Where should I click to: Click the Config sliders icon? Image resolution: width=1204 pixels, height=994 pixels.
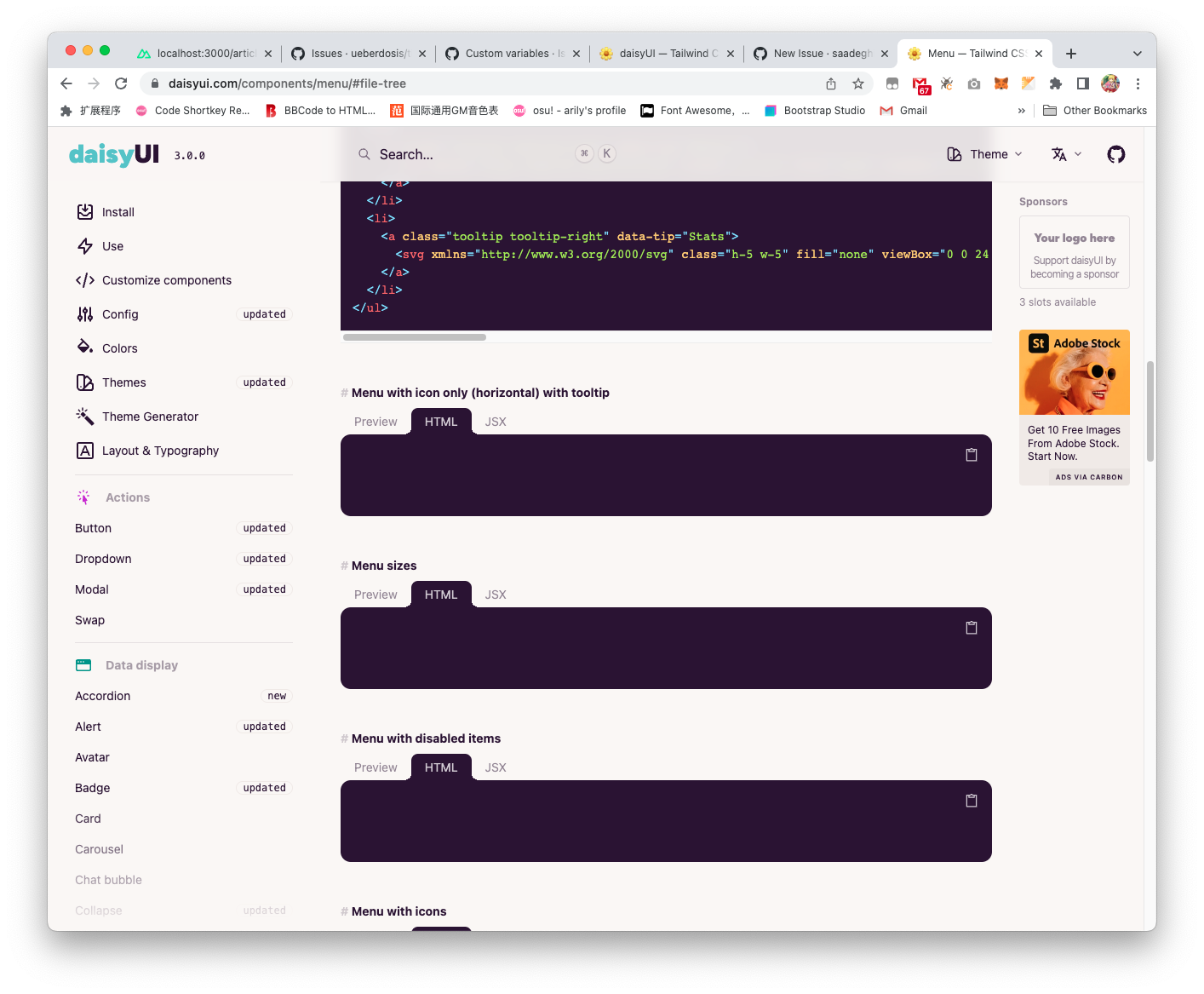click(85, 313)
